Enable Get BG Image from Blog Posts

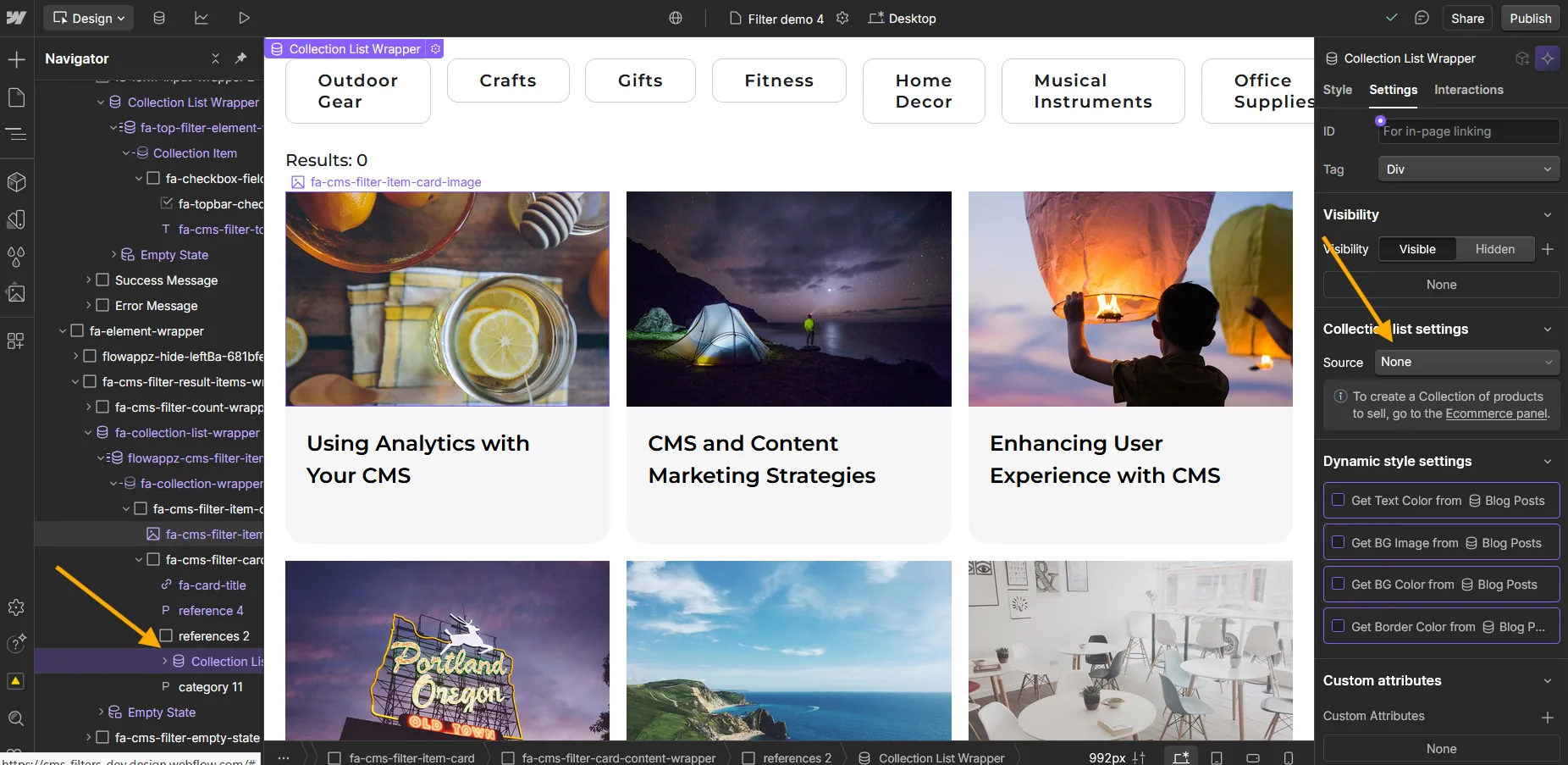1339,542
